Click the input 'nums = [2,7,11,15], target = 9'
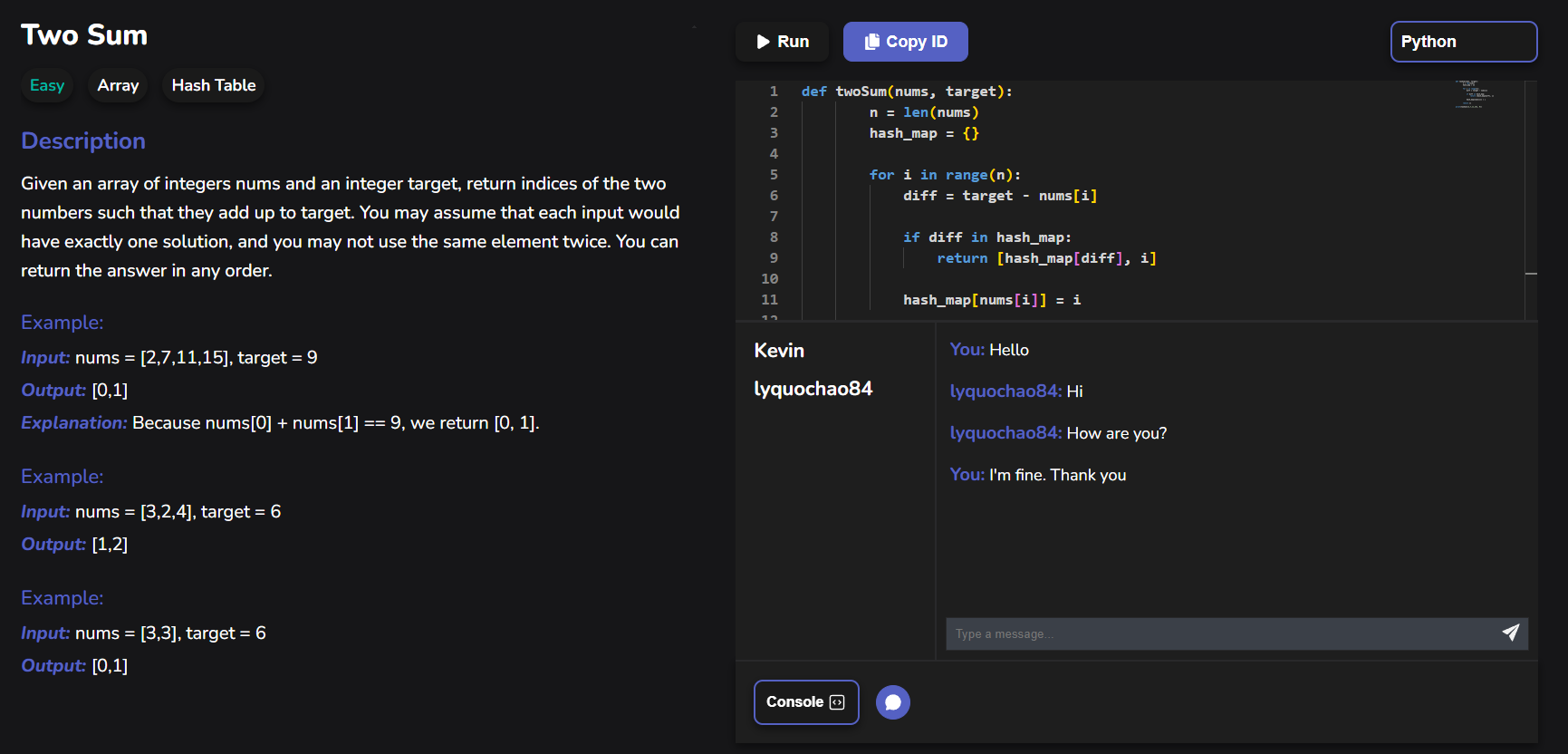The height and width of the screenshot is (754, 1568). 197,358
